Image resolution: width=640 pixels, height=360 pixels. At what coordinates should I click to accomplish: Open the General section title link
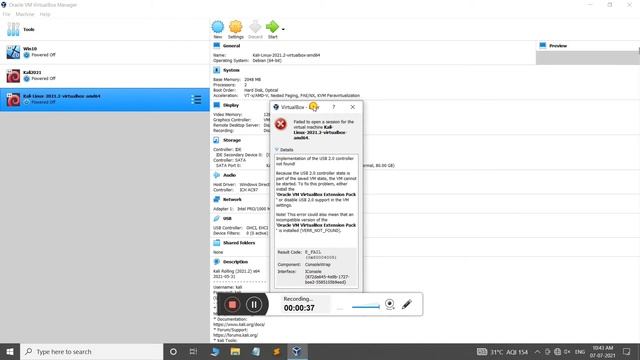coord(231,46)
